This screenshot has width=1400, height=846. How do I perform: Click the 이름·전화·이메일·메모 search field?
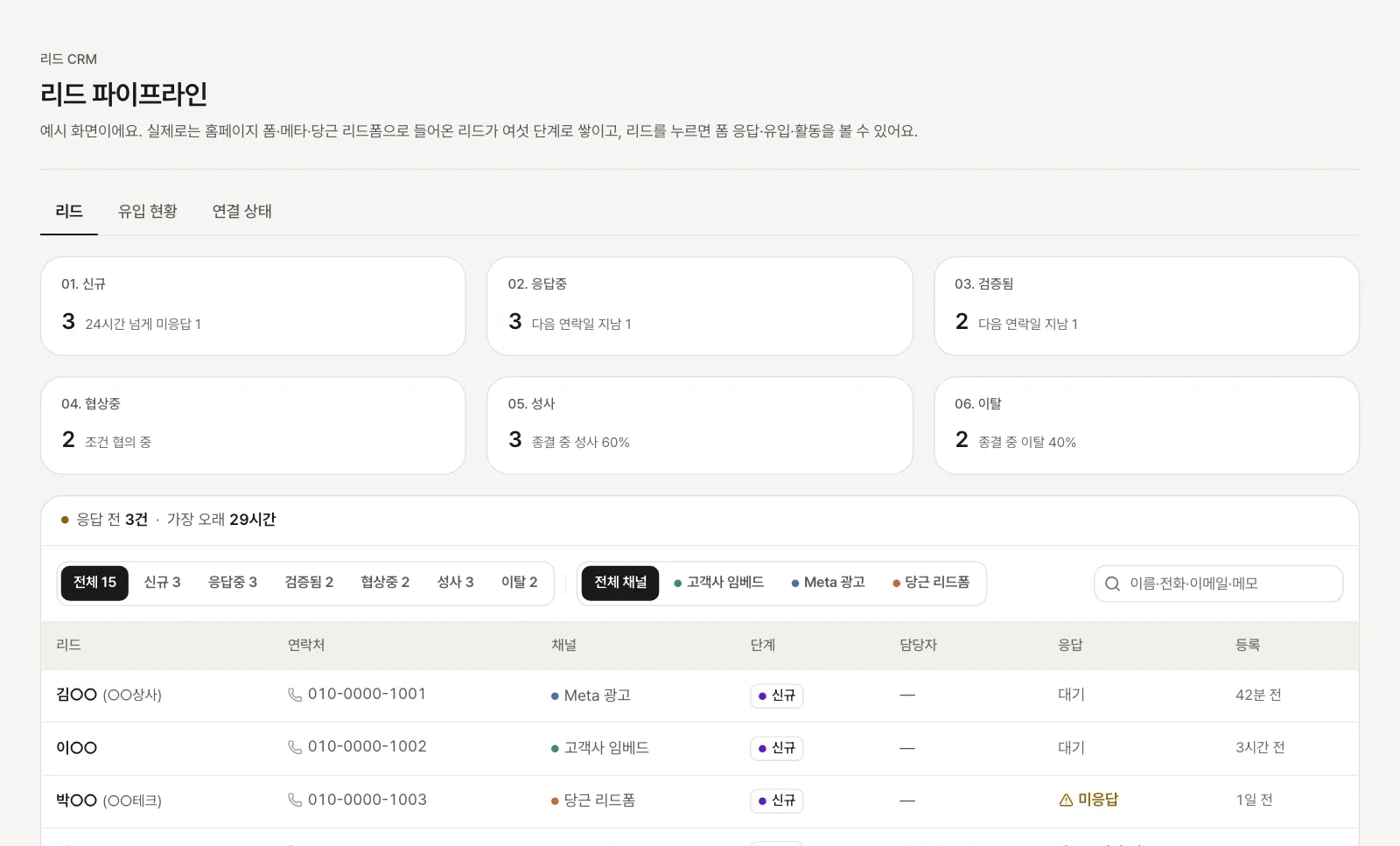[x=1218, y=584]
